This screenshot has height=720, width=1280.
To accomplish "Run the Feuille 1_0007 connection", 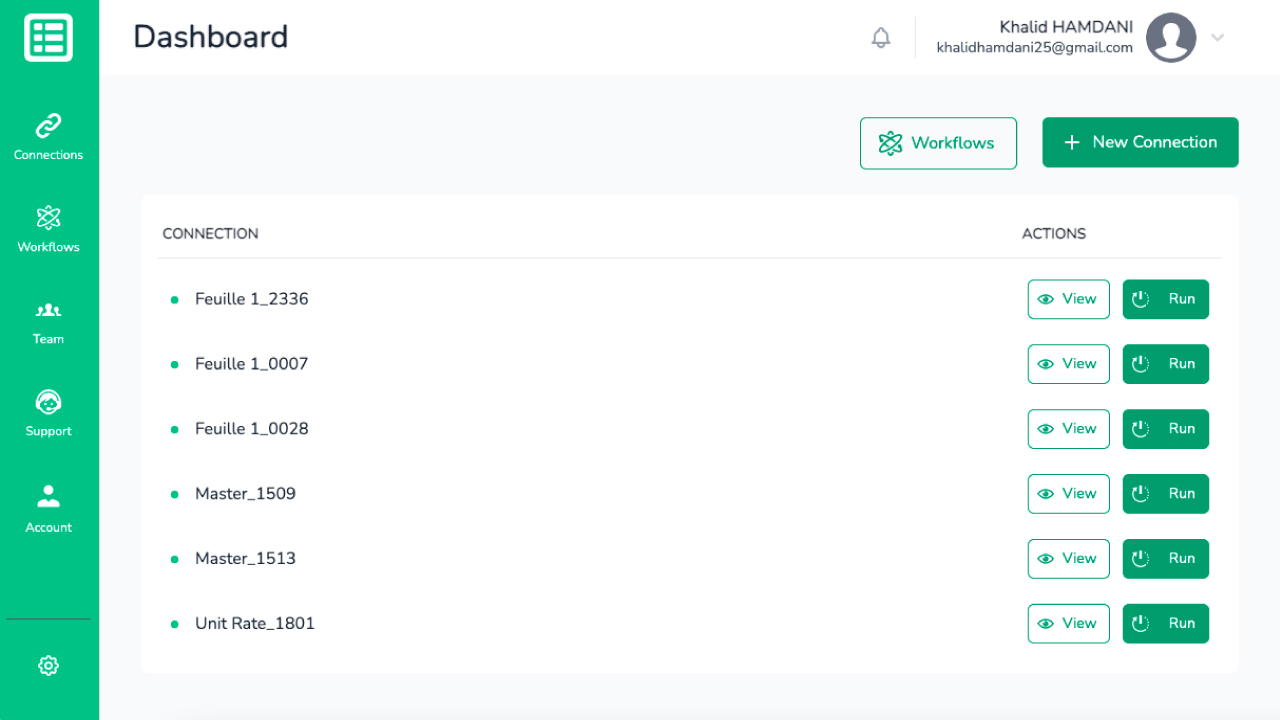I will (1165, 364).
